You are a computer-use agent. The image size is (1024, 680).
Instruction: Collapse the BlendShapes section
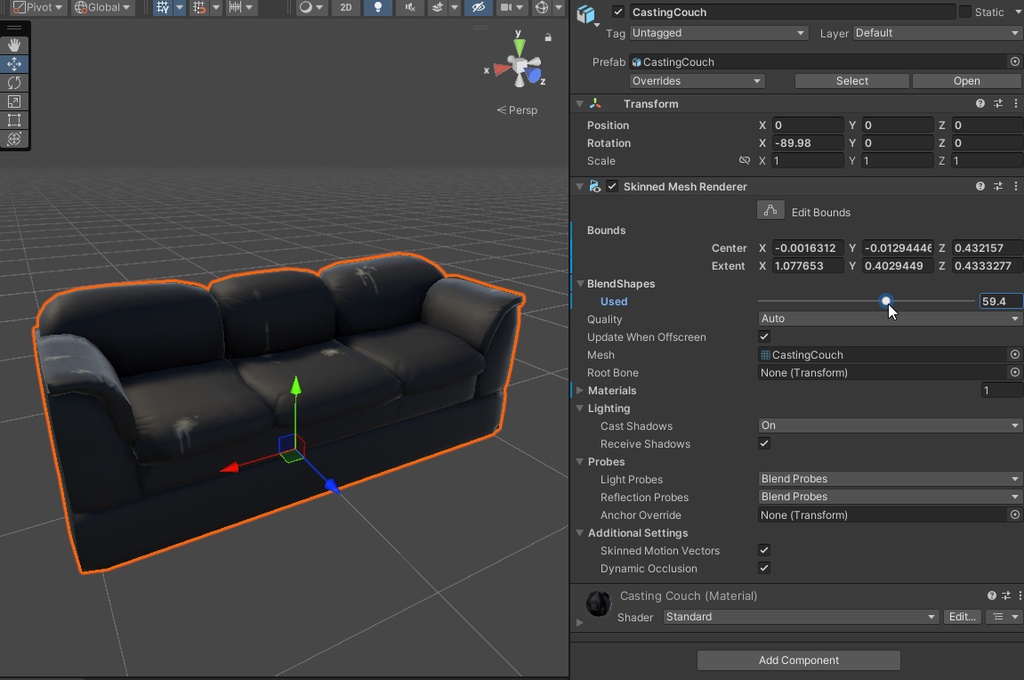click(580, 284)
